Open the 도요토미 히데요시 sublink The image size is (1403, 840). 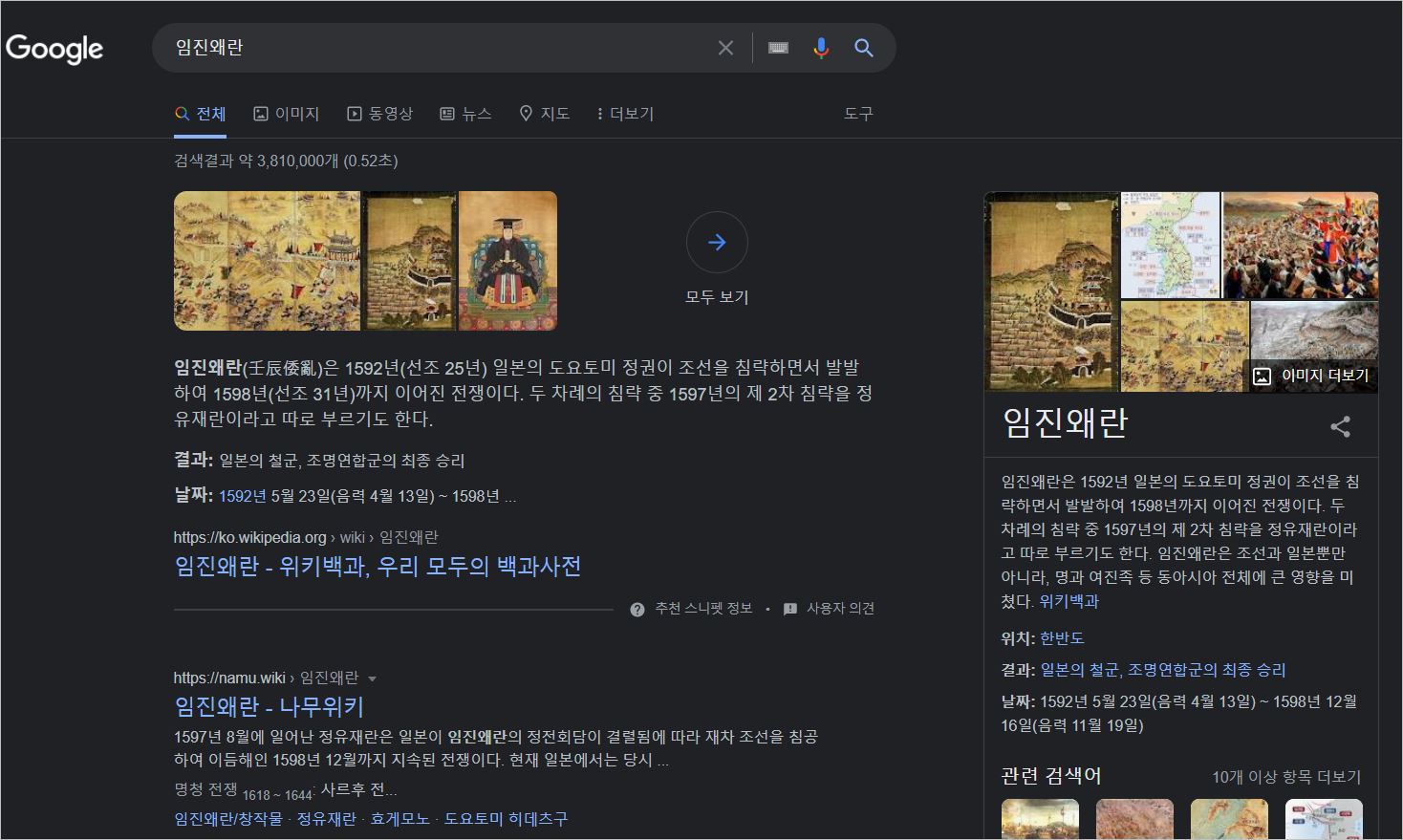point(506,819)
